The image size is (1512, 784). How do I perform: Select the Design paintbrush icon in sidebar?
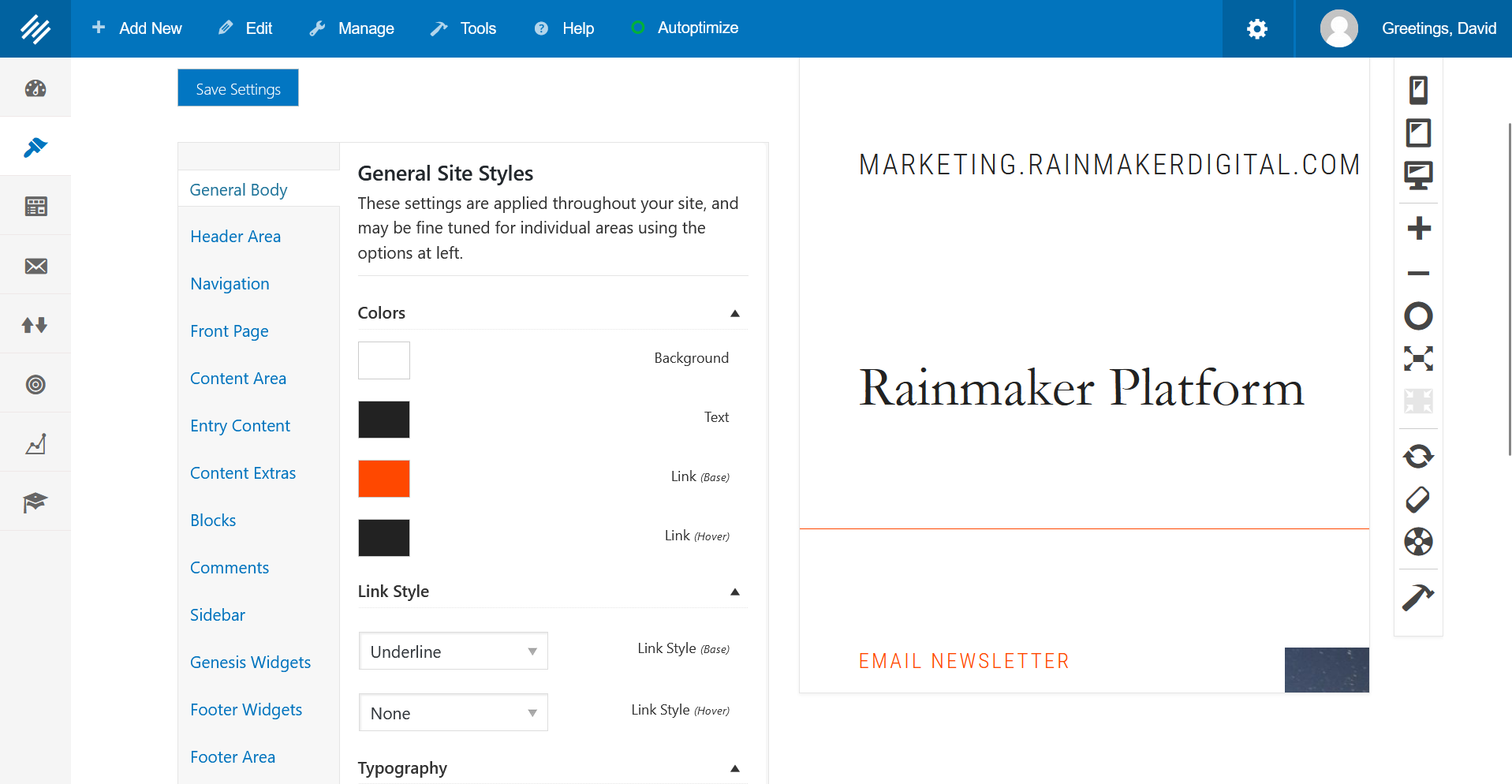tap(35, 147)
